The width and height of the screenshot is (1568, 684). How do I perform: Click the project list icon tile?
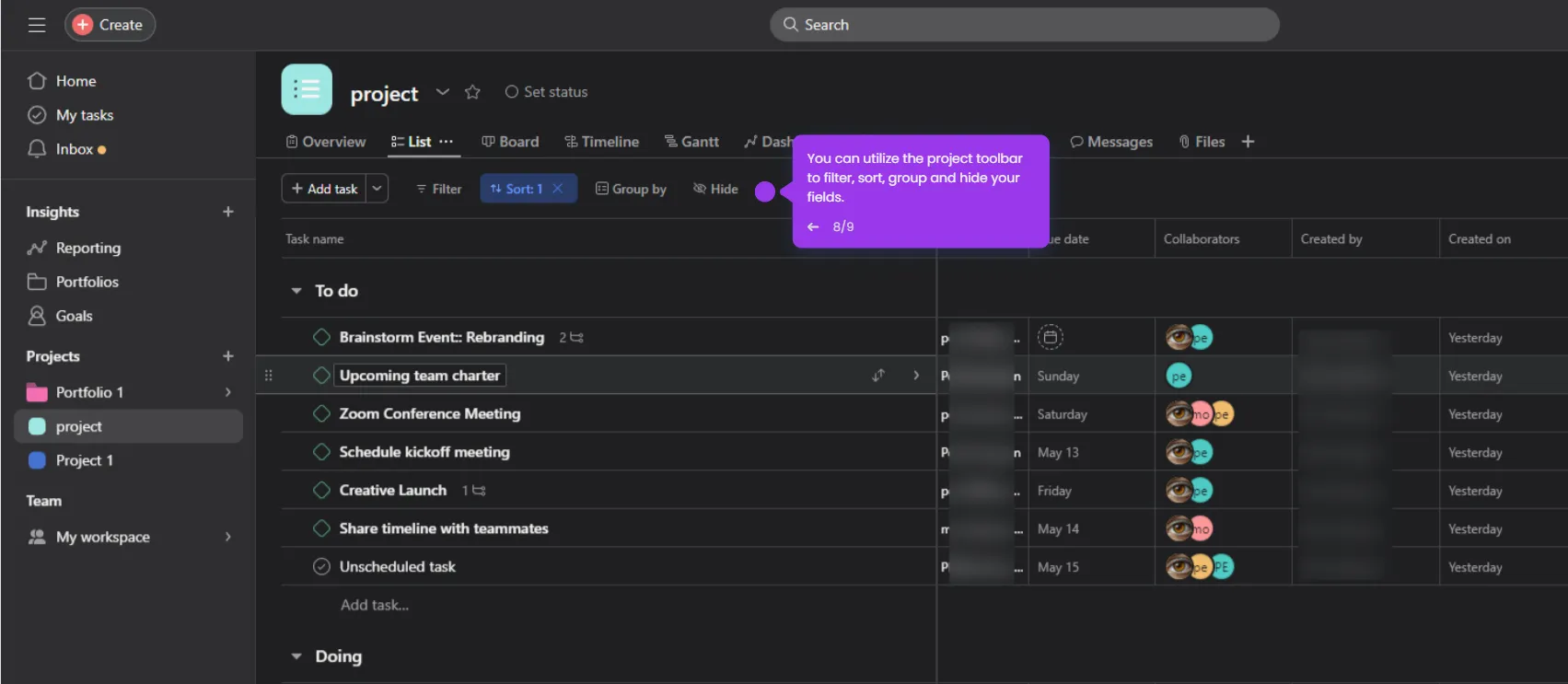click(x=307, y=89)
